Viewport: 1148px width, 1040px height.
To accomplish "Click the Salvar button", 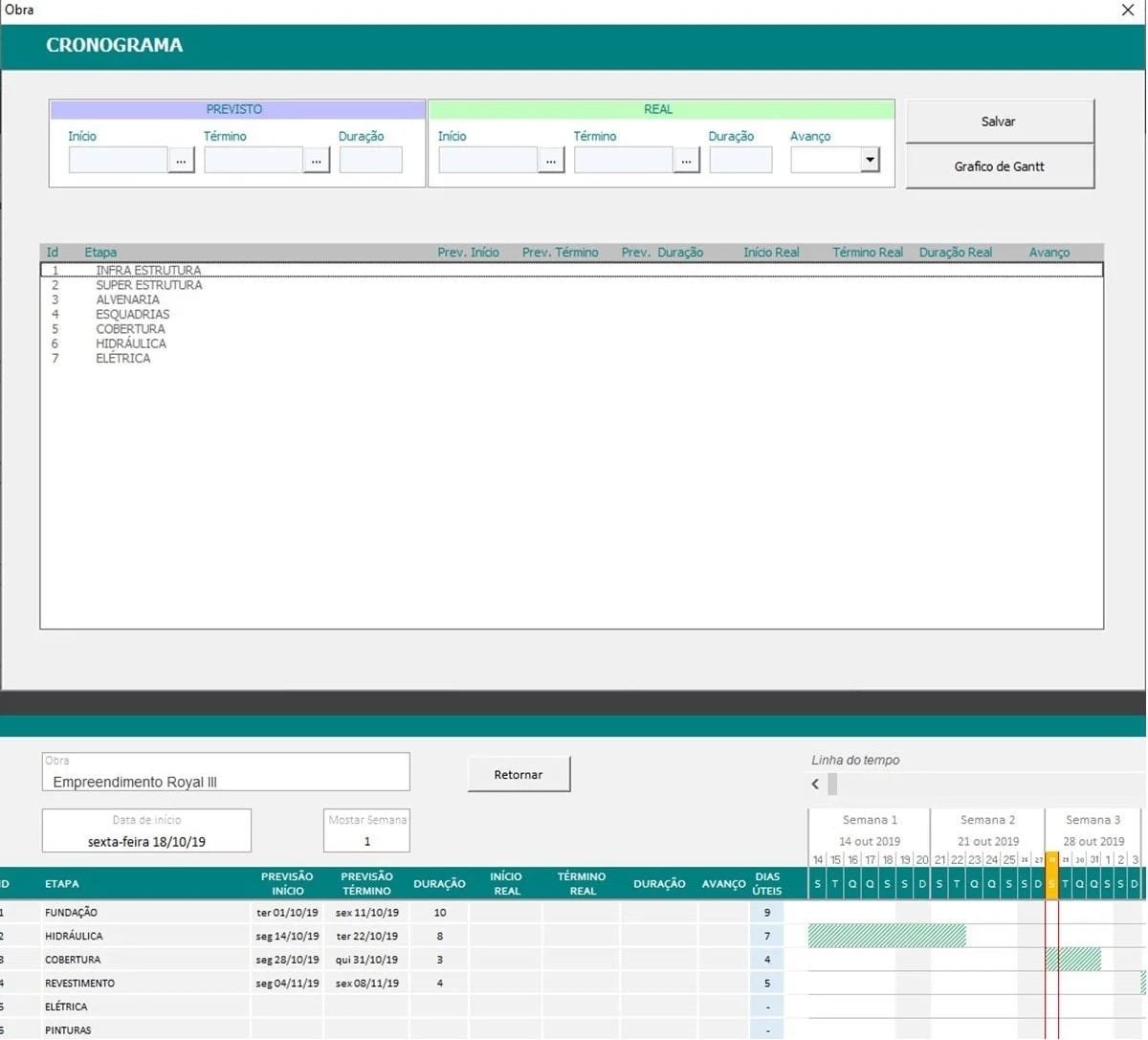I will click(x=1000, y=122).
